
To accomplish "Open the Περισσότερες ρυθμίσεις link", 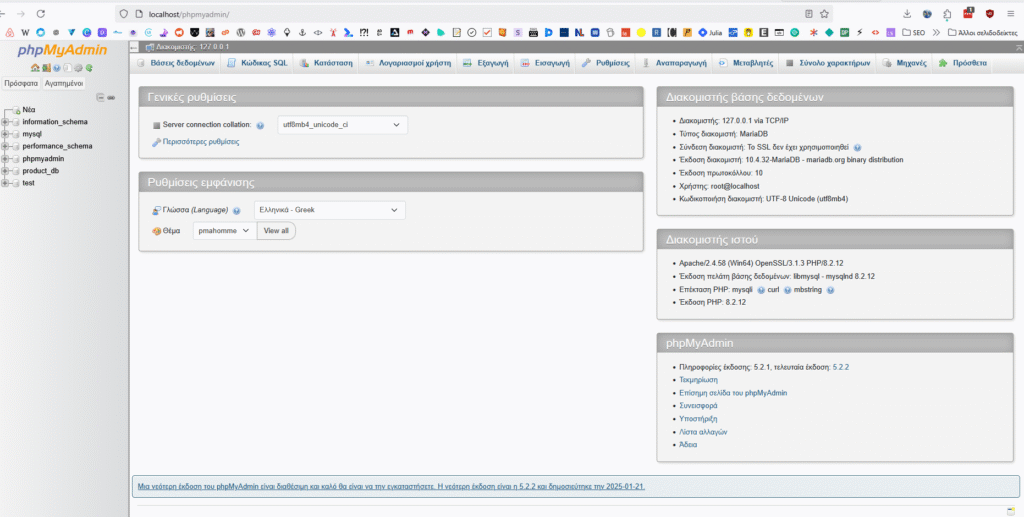I will pyautogui.click(x=200, y=142).
